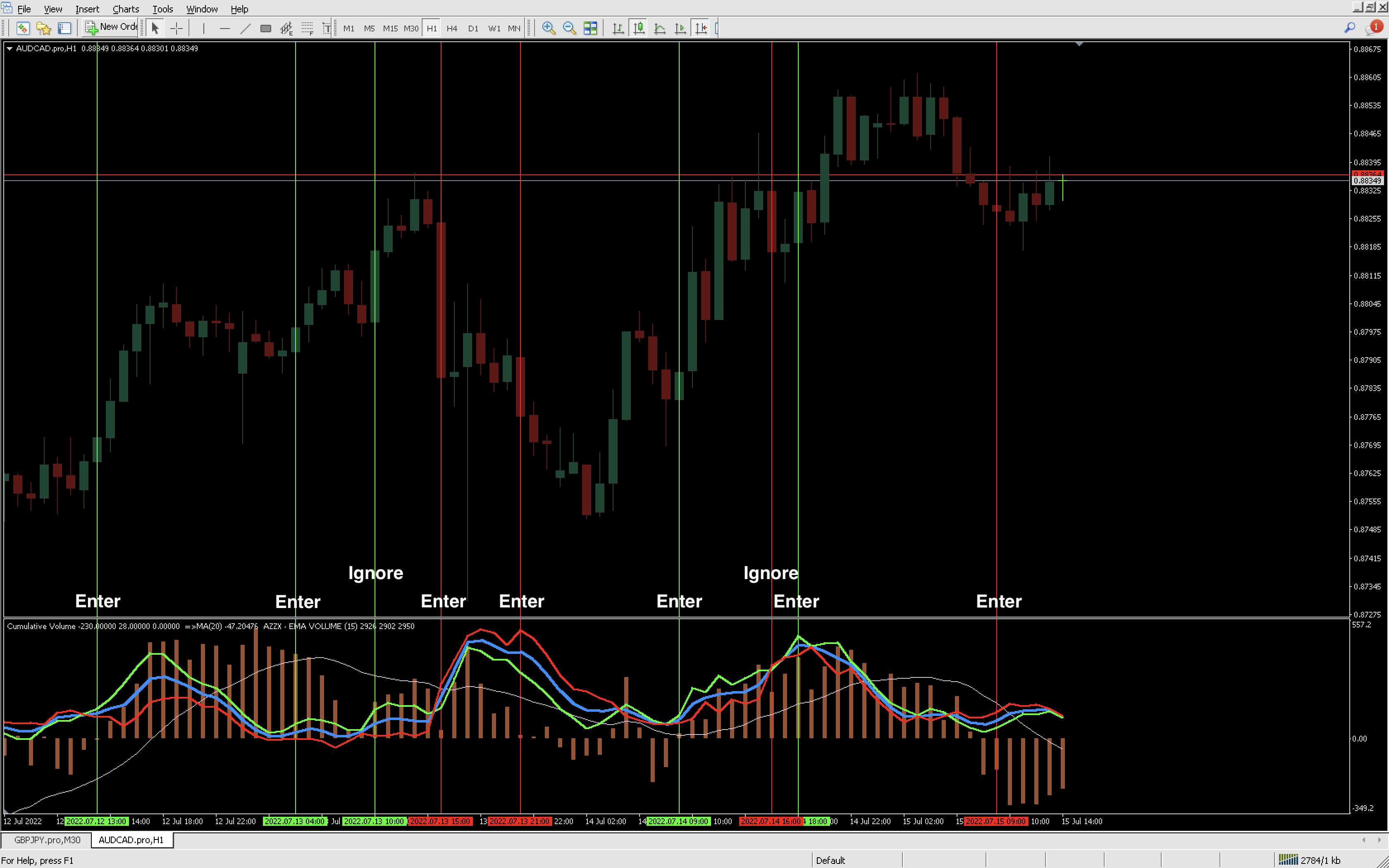Click the New Order button

pyautogui.click(x=111, y=27)
